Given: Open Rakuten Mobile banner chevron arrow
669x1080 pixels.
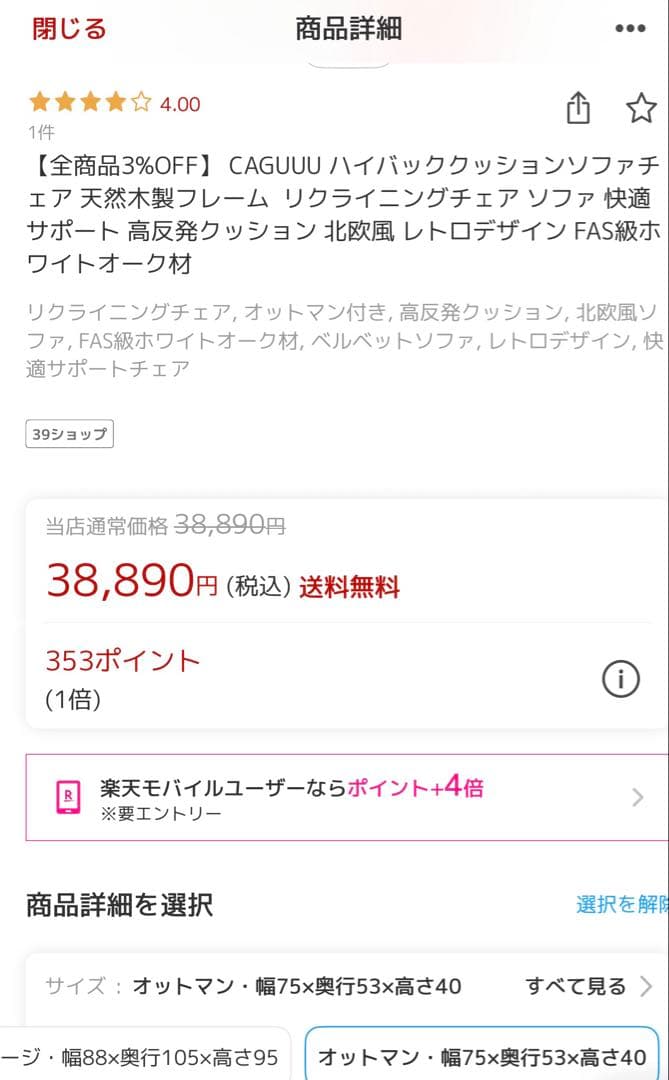Looking at the screenshot, I should click(x=638, y=797).
